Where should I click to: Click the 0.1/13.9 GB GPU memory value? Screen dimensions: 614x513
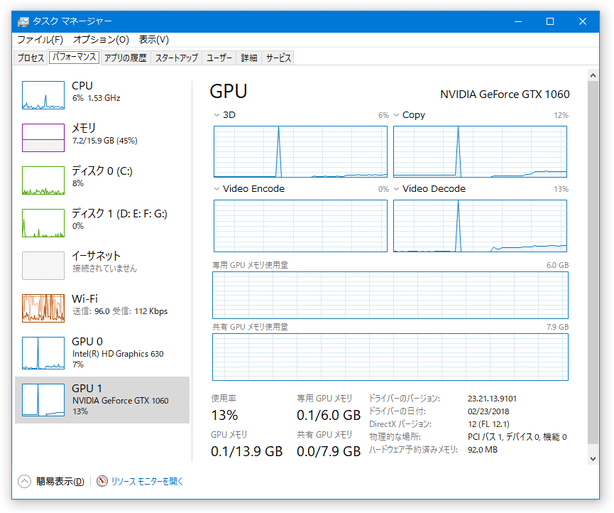tap(246, 452)
